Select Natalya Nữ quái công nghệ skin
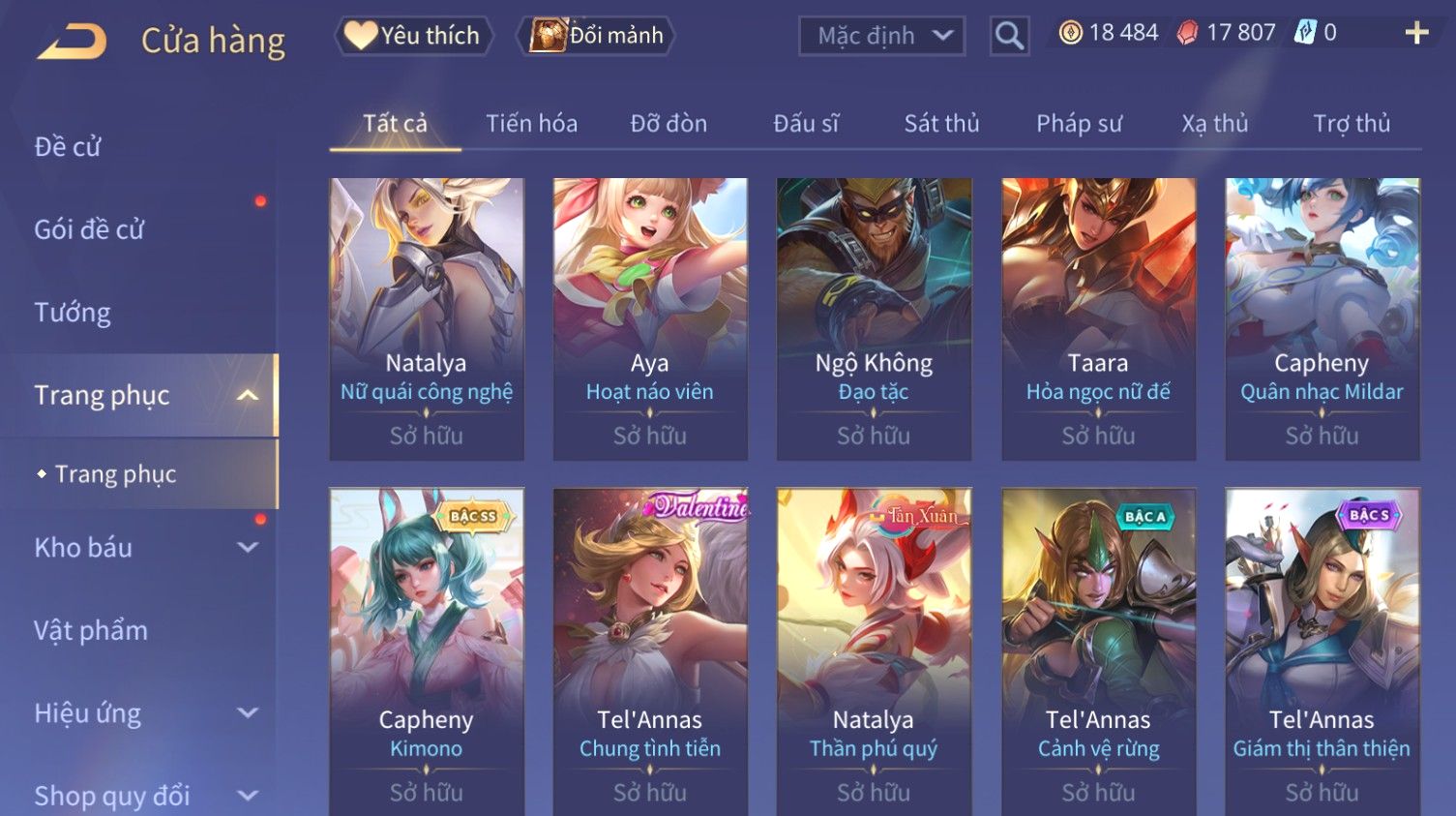The height and width of the screenshot is (816, 1456). click(x=427, y=318)
